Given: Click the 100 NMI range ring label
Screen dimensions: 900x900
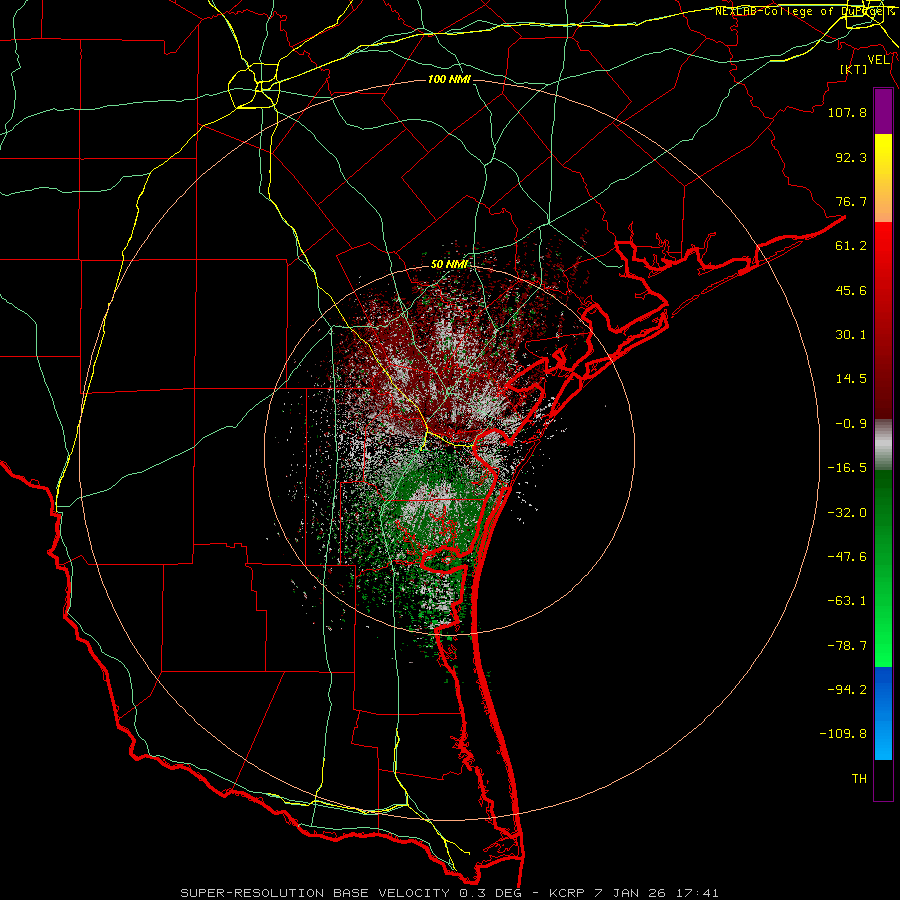Looking at the screenshot, I should pyautogui.click(x=449, y=79).
